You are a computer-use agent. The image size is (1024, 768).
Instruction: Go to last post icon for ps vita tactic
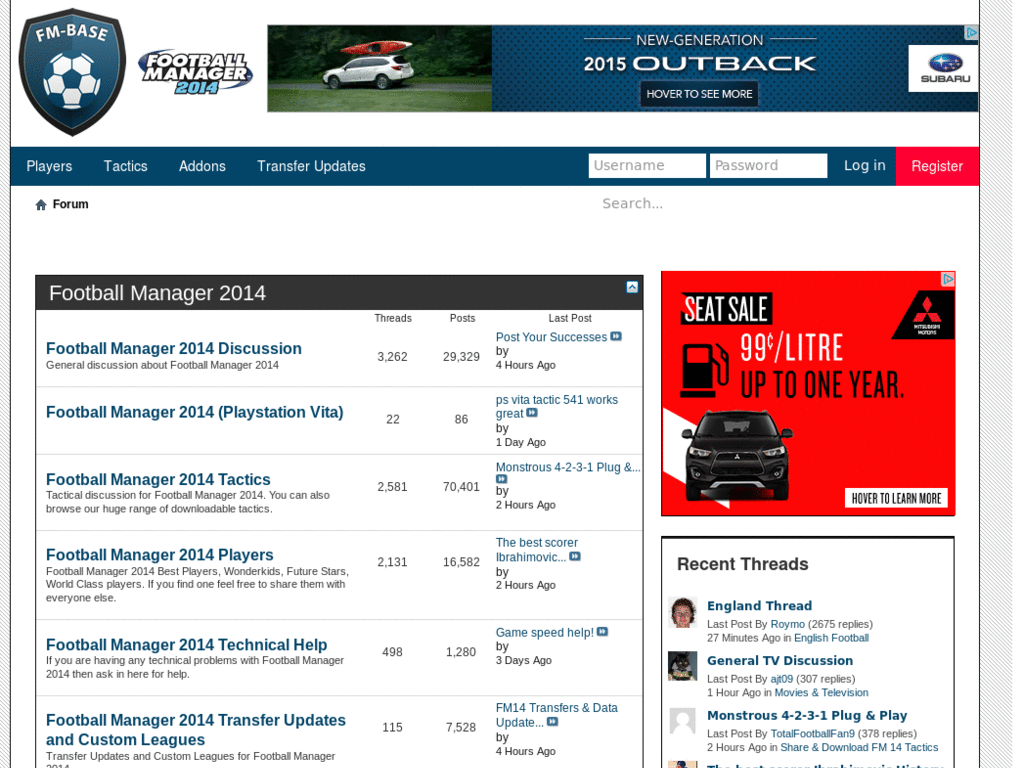click(x=532, y=413)
